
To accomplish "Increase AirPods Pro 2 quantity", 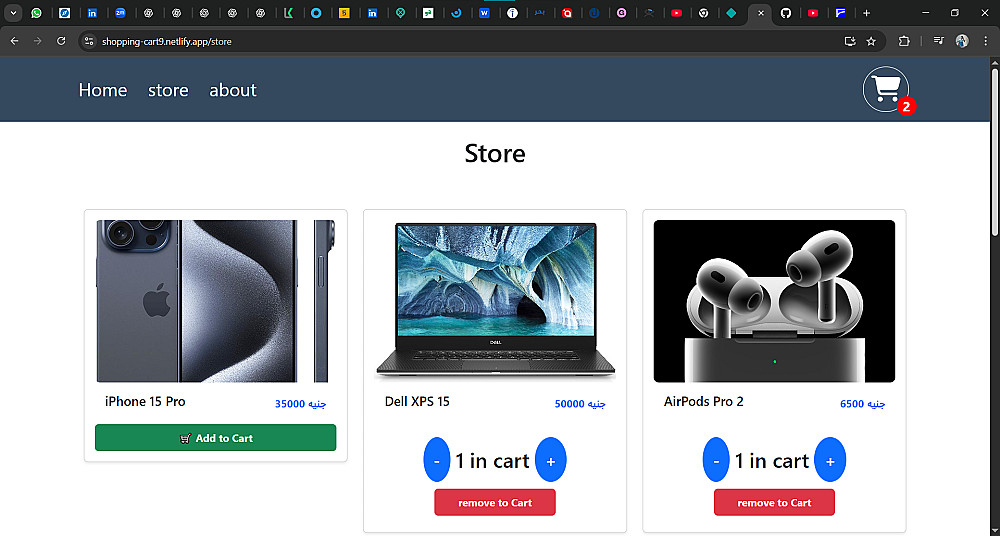I will coord(830,459).
